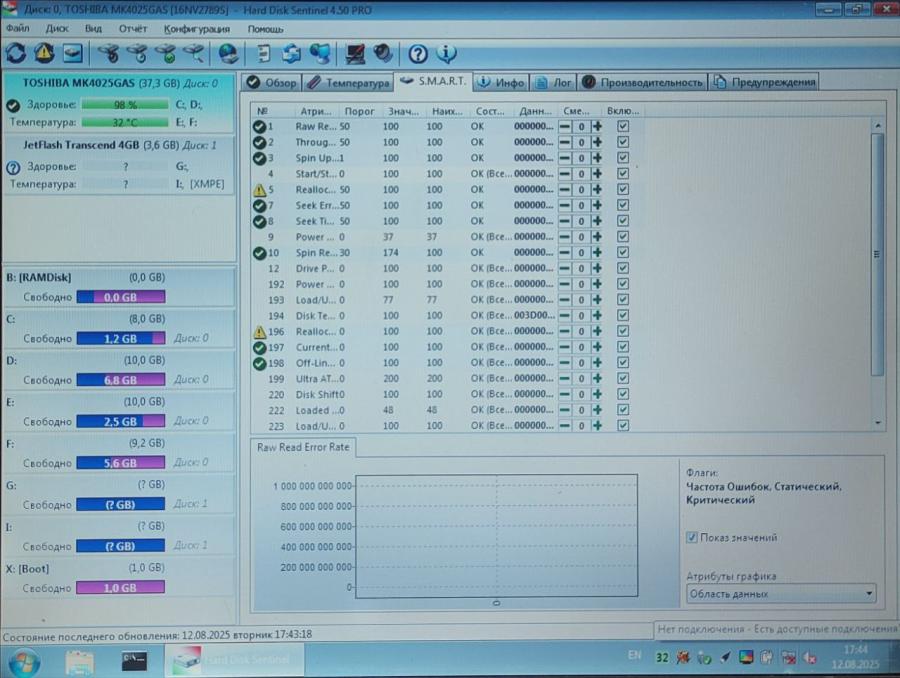Increase offset with plus on row 1 Raw Re...

tap(598, 126)
